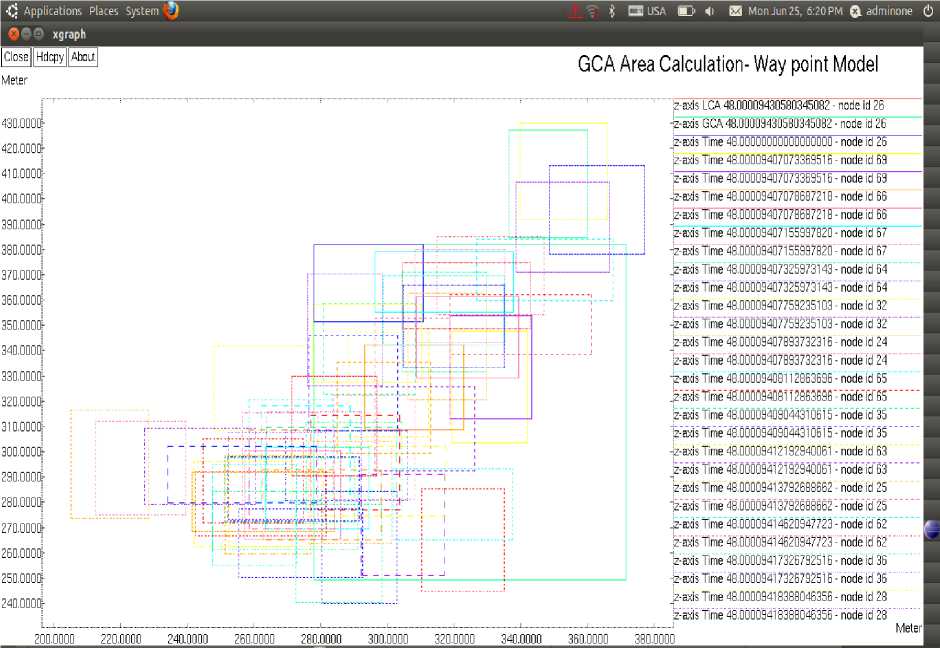
Task: Click the power shutdown icon
Action: point(927,11)
